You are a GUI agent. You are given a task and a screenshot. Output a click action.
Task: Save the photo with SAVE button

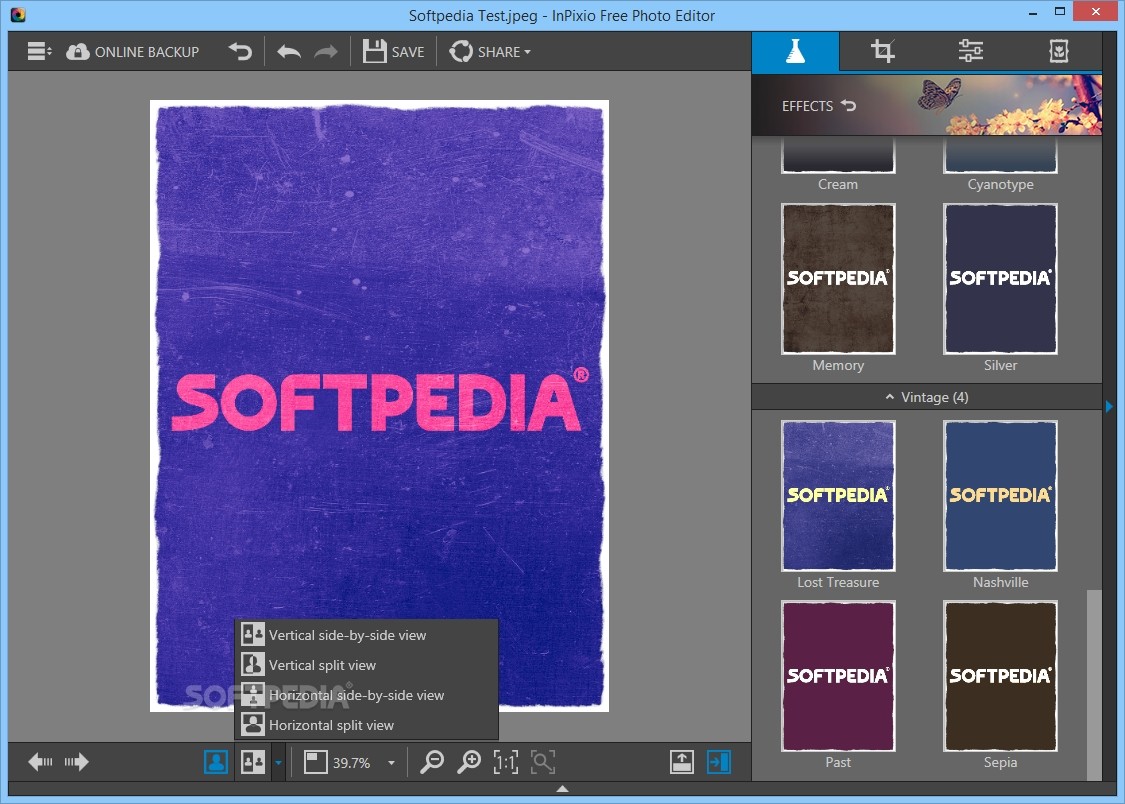coord(393,52)
